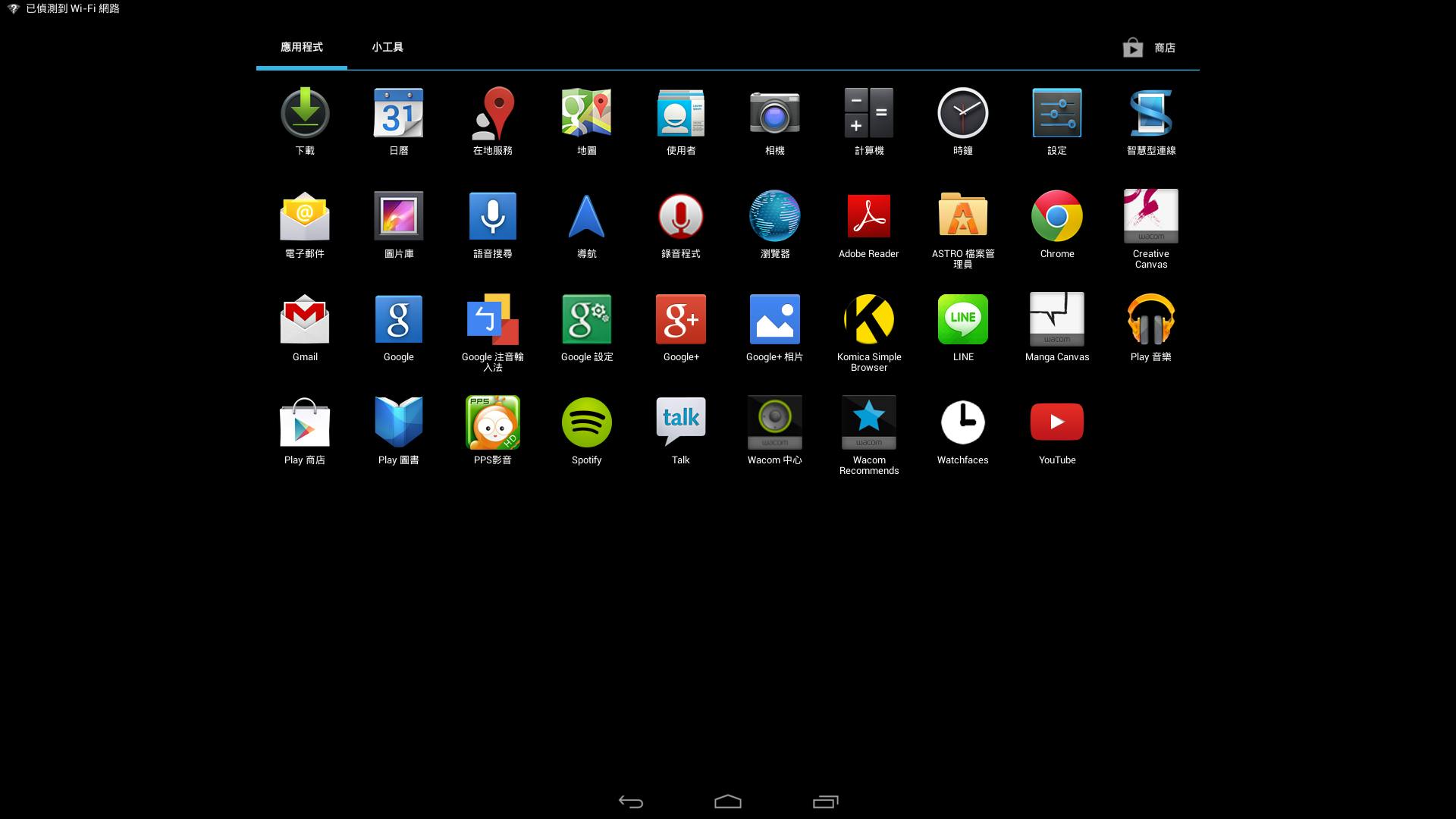Launch the Watchfaces app
1456x819 pixels.
962,422
